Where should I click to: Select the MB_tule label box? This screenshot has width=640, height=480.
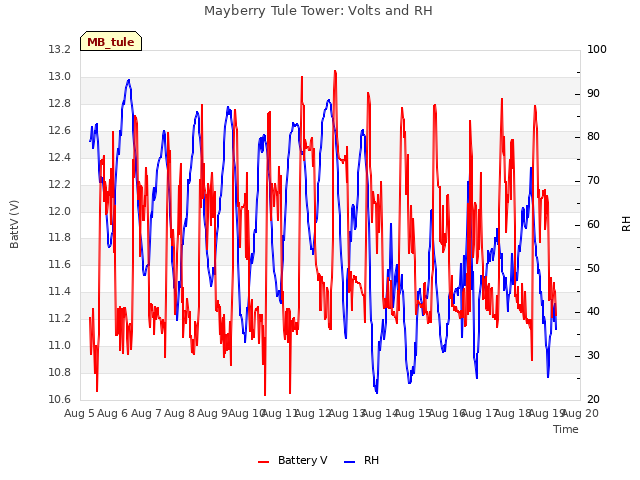coord(111,41)
